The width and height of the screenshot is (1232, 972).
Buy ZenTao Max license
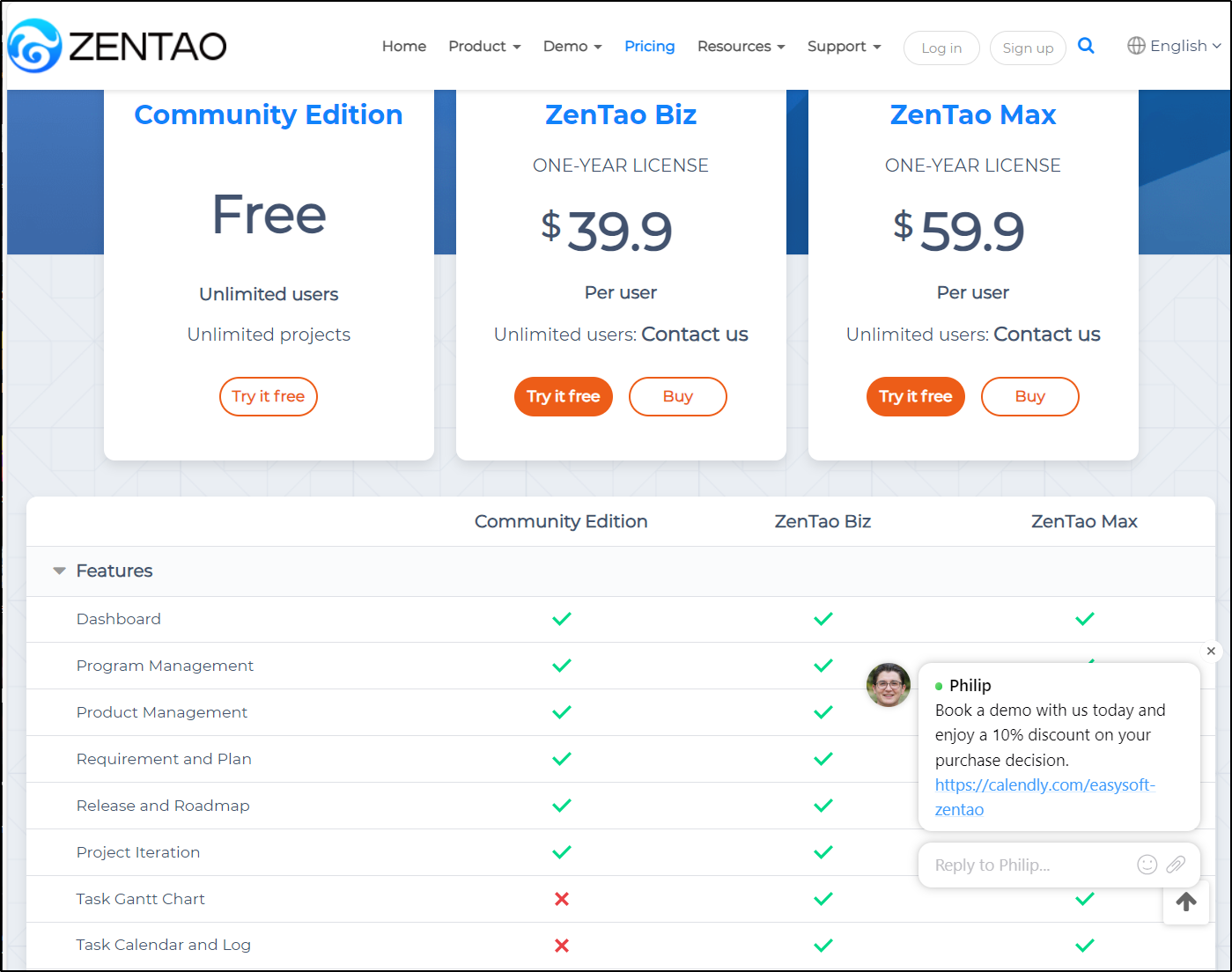1030,396
